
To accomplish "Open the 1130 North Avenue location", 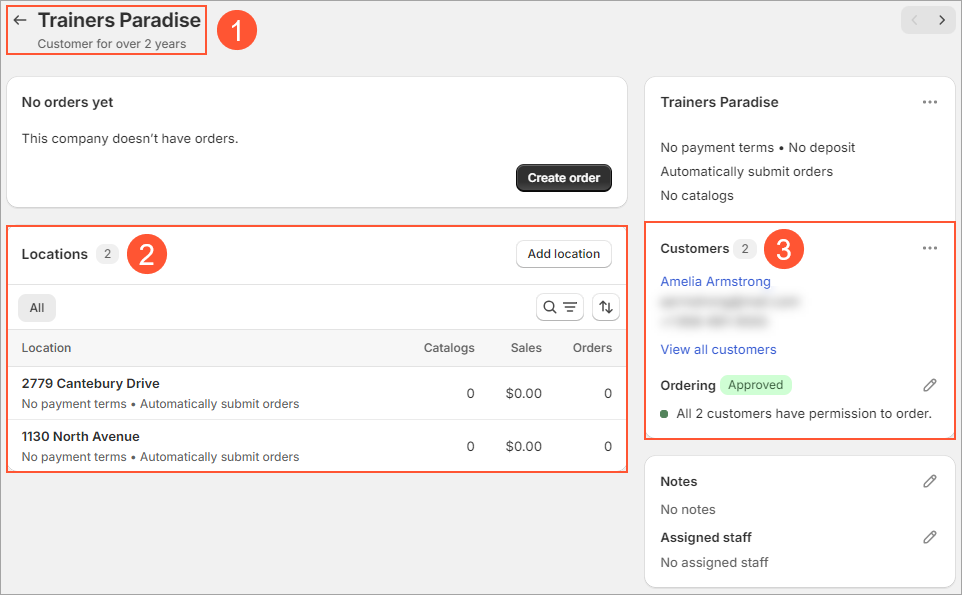I will [80, 436].
